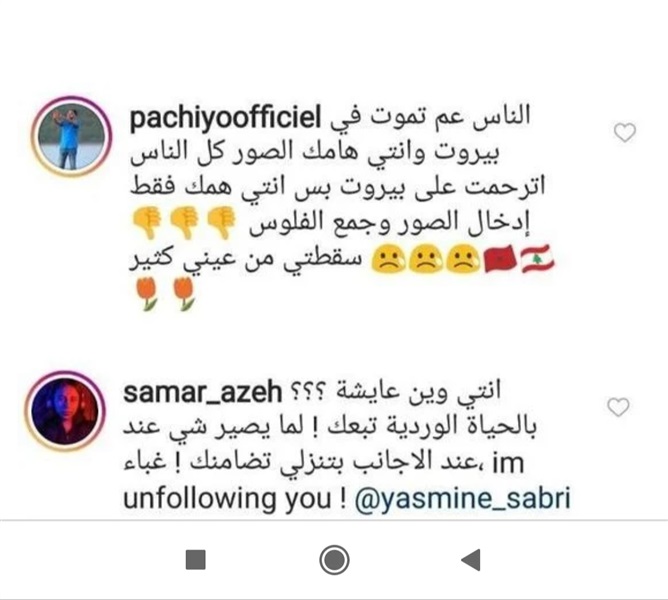Like the samar_azeh comment with heart
This screenshot has height=600, width=668.
point(618,407)
